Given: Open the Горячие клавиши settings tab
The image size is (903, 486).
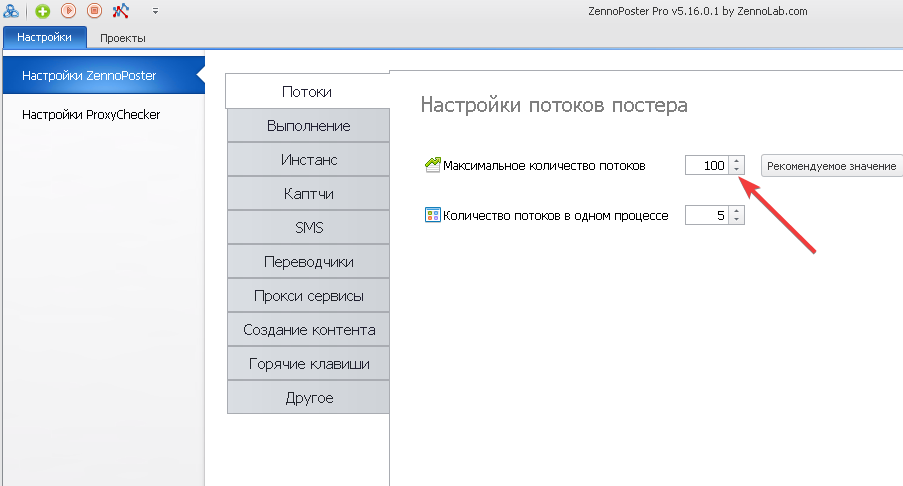Looking at the screenshot, I should pos(308,363).
